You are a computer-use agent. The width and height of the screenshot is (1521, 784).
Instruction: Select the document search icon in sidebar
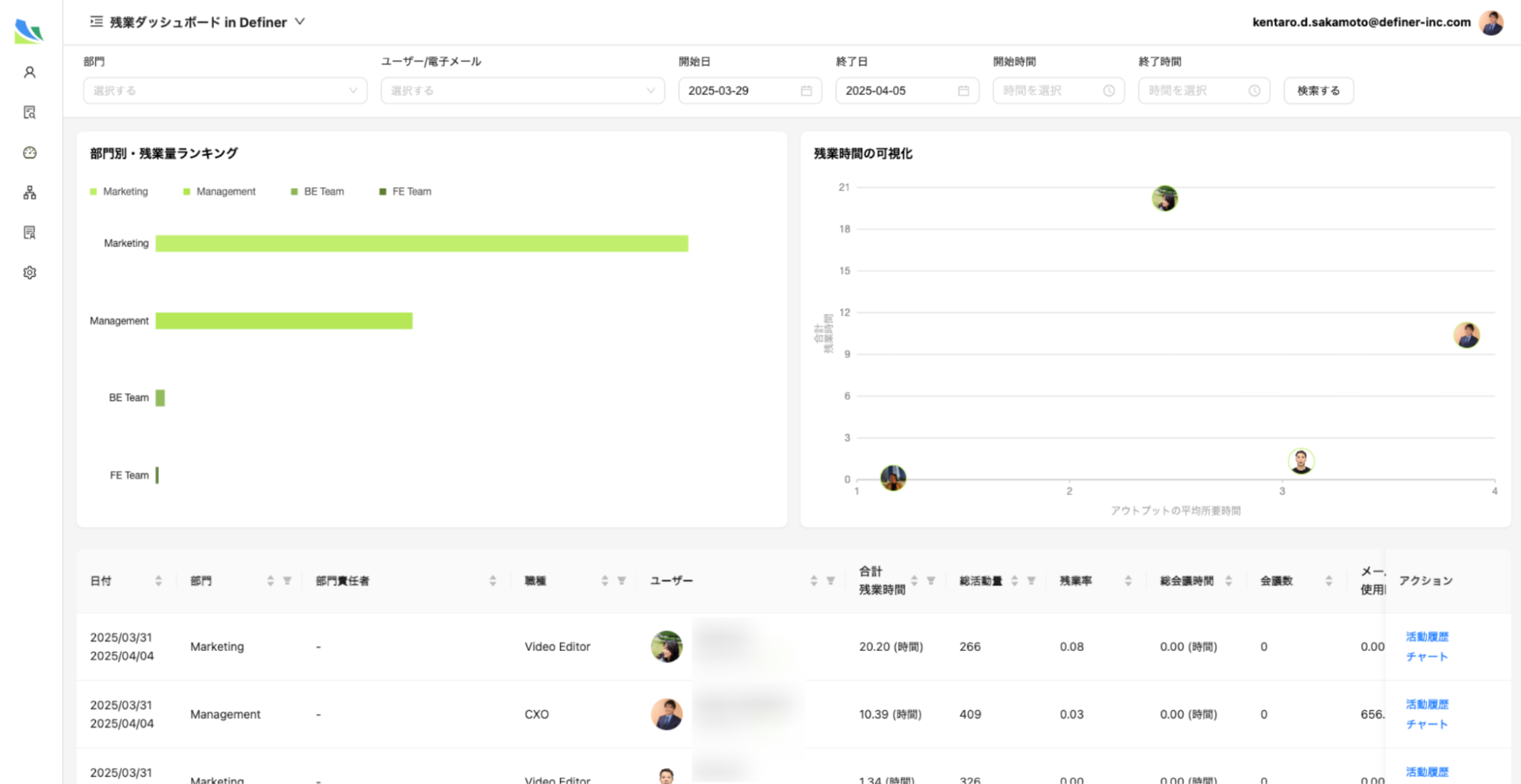[x=29, y=112]
